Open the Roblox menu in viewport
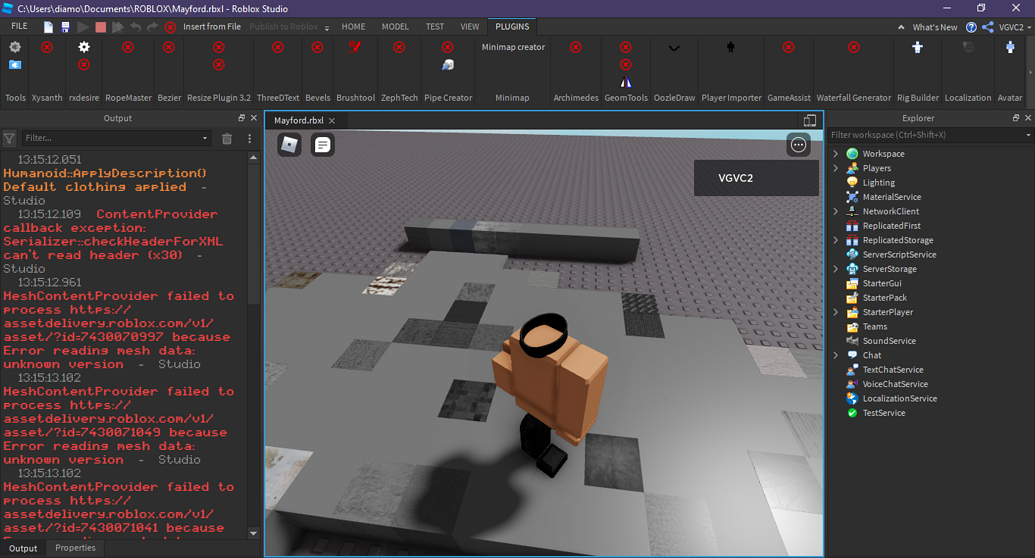 click(x=289, y=145)
